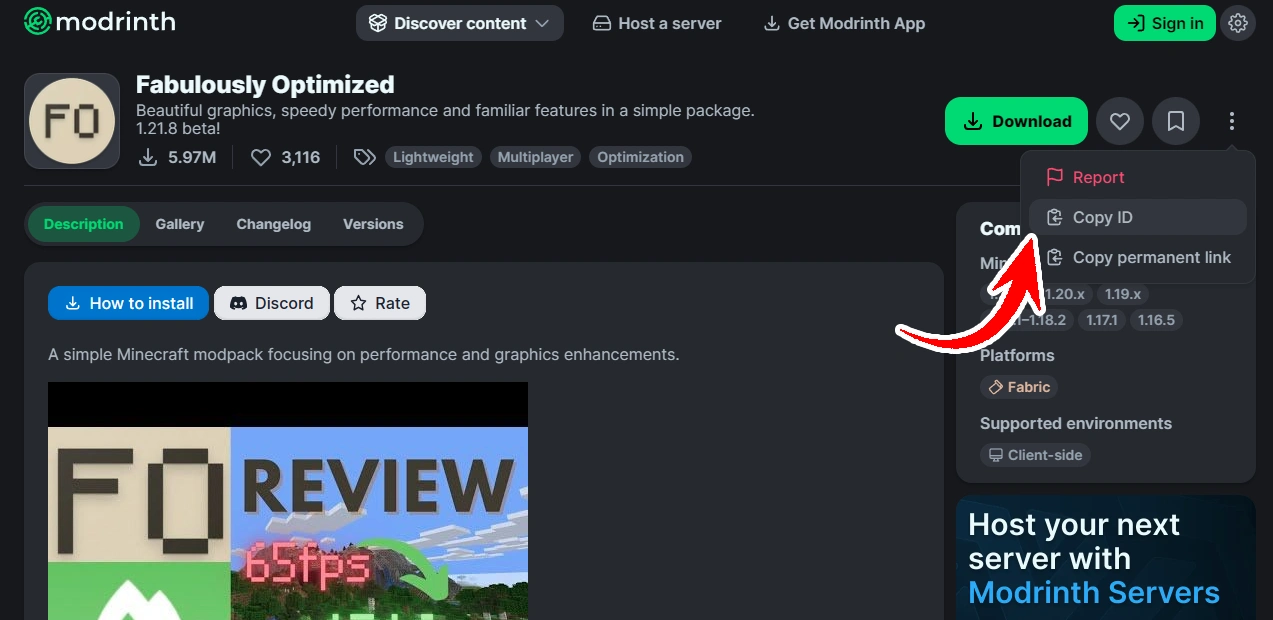The width and height of the screenshot is (1273, 620).
Task: Click the tags icon beside Lightweight
Action: tap(365, 157)
